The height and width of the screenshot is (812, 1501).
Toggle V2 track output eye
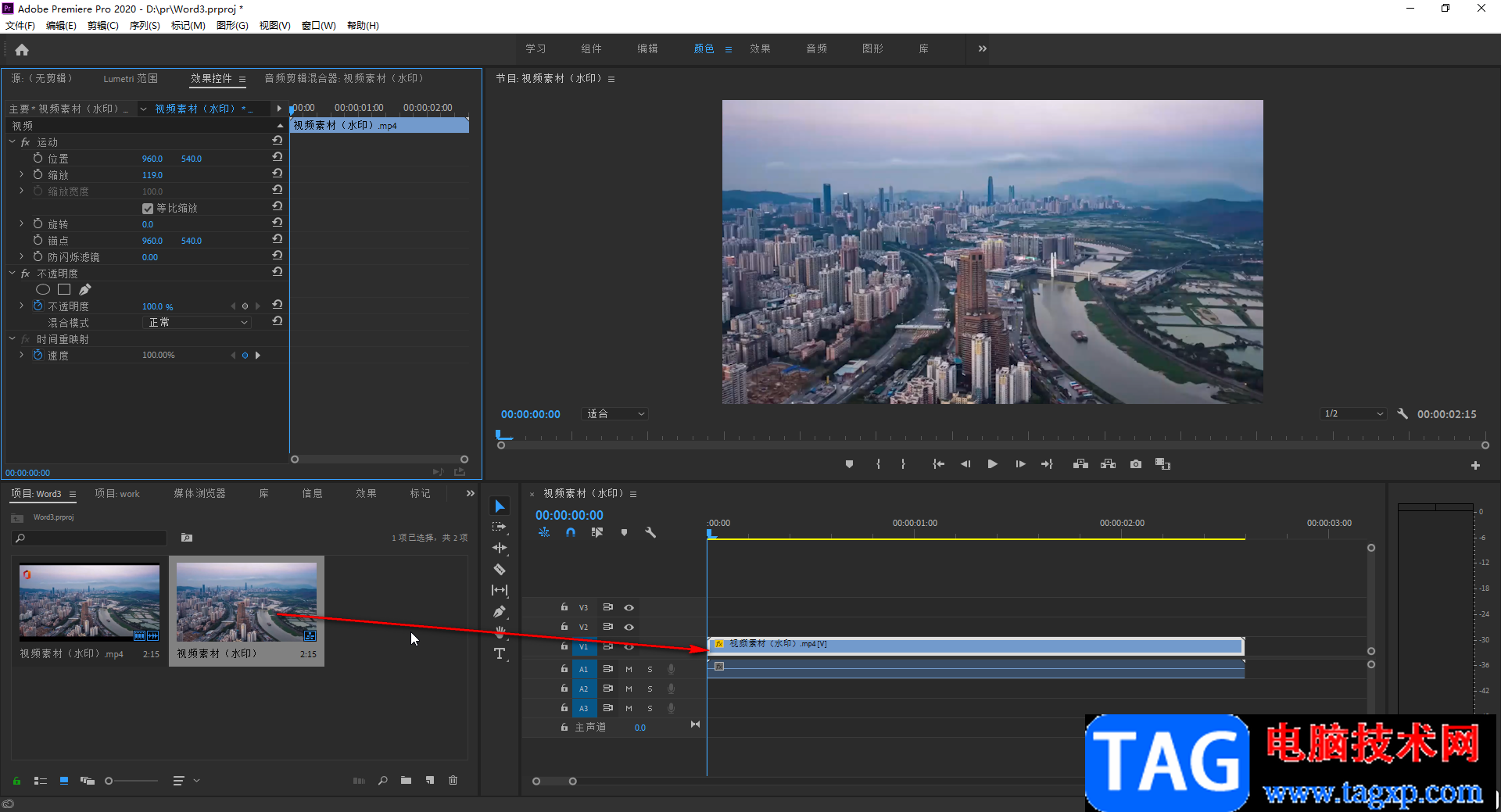pyautogui.click(x=629, y=627)
